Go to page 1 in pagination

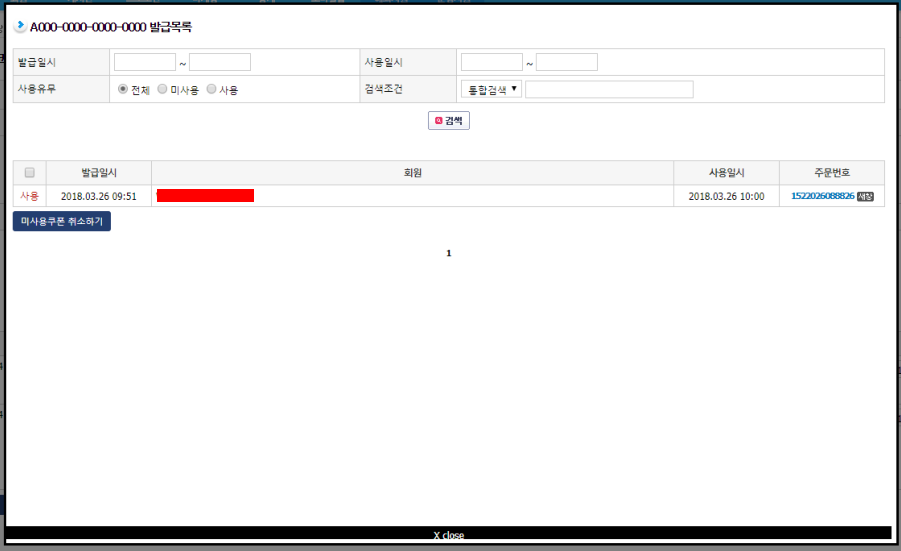[x=449, y=253]
